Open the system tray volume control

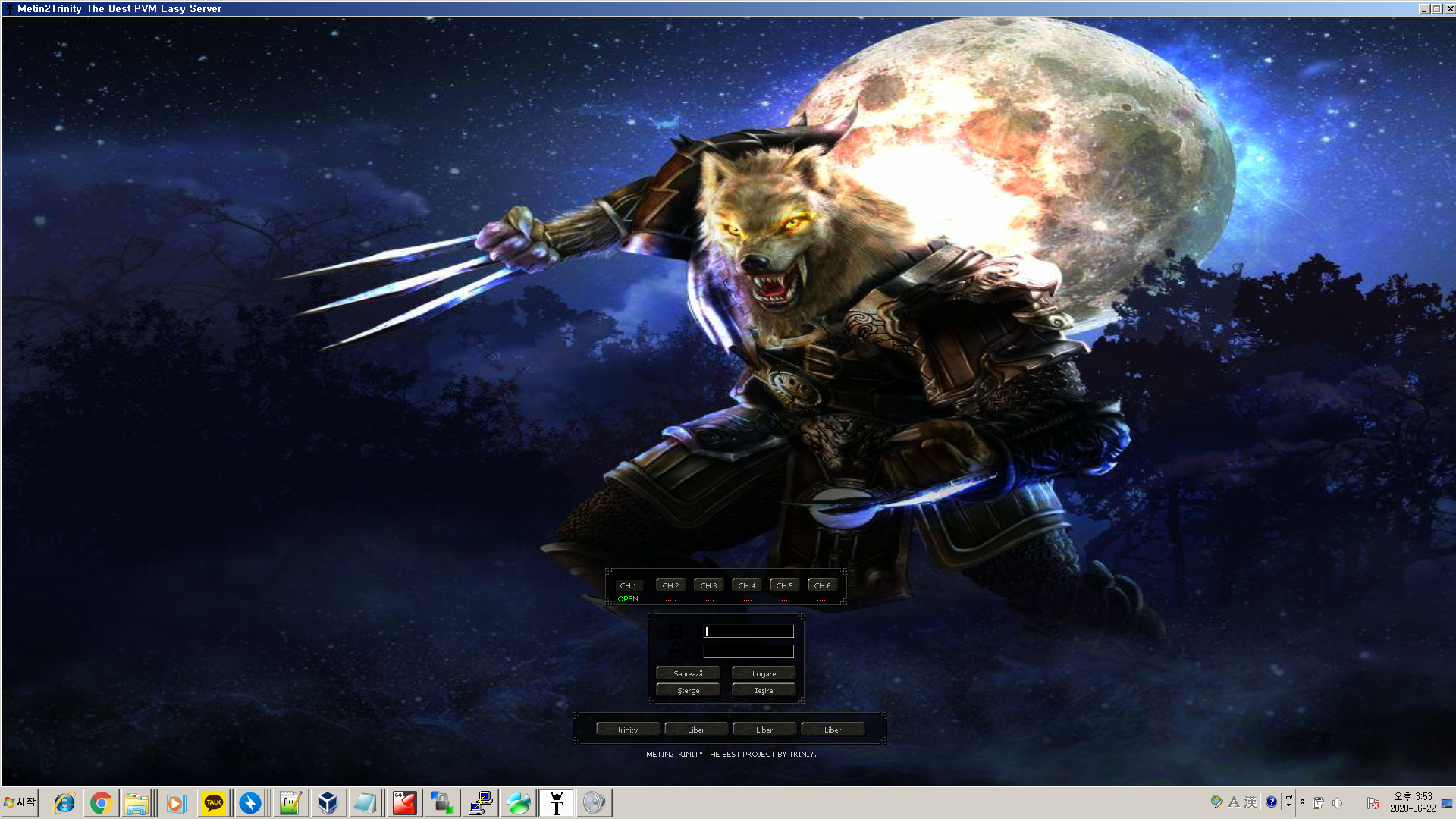click(x=1338, y=803)
